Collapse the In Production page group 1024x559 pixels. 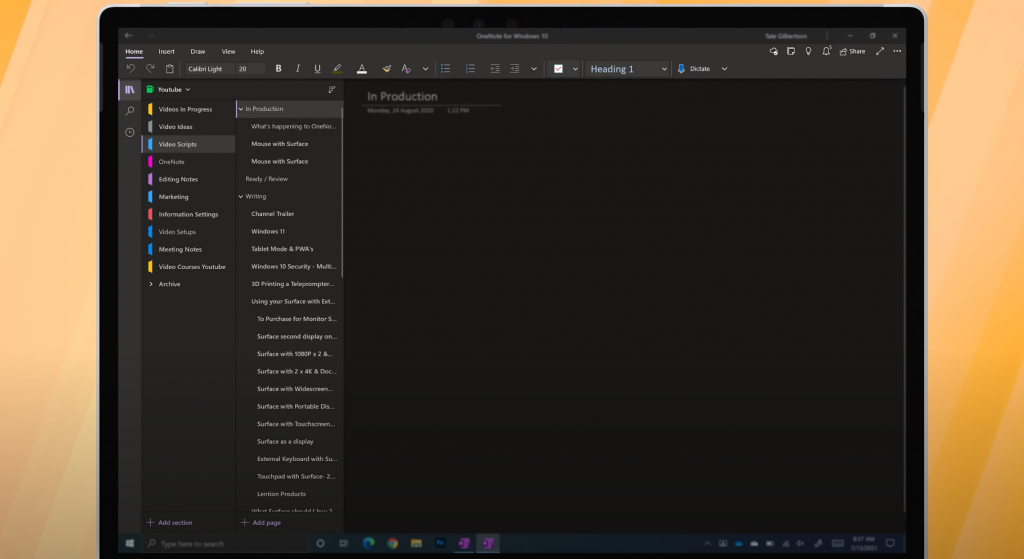[x=240, y=109]
